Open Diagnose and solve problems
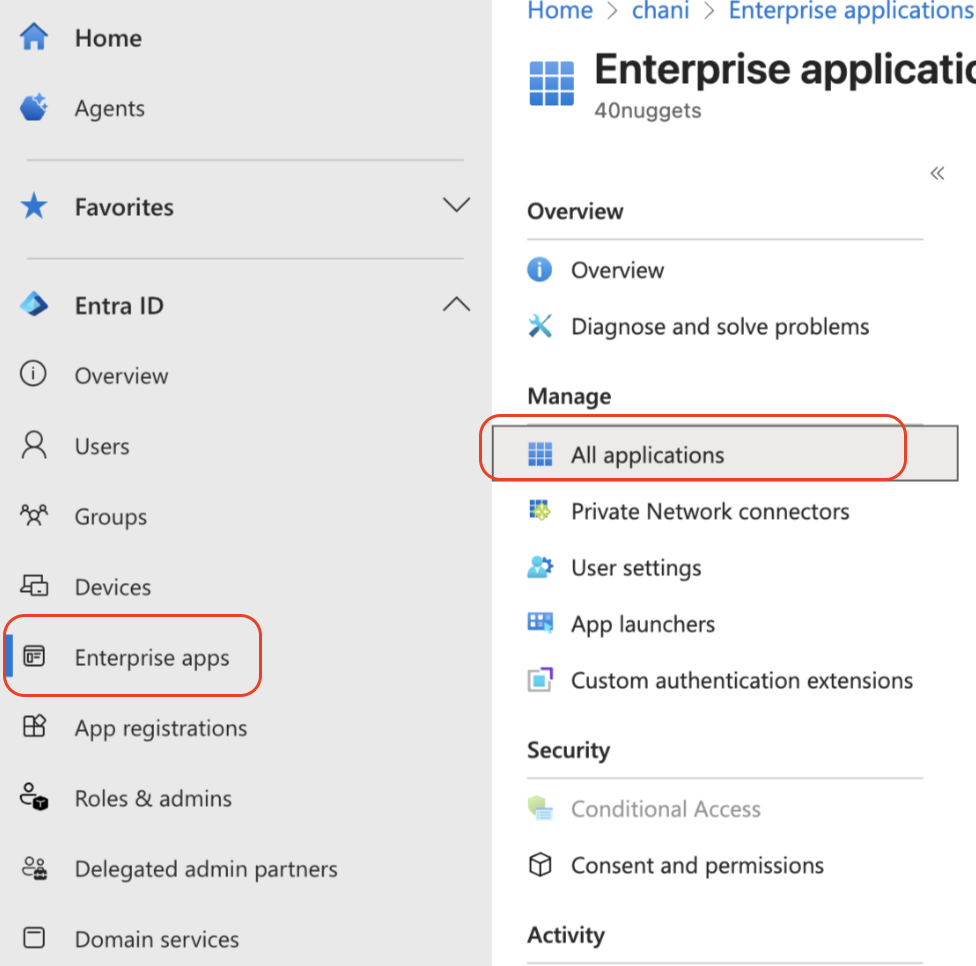976x966 pixels. pos(719,326)
